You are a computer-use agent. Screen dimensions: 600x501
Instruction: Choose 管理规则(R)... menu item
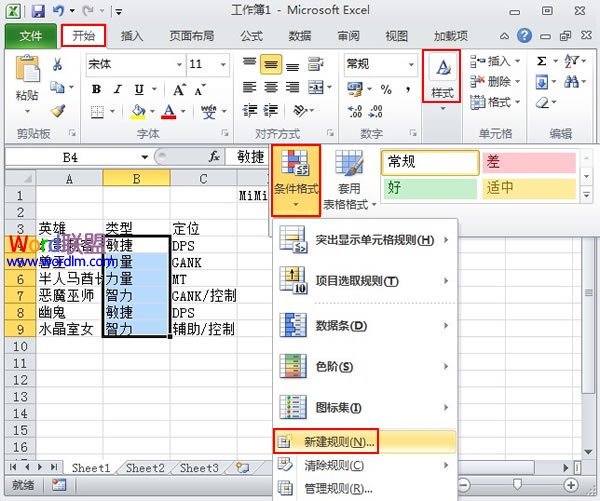pyautogui.click(x=365, y=488)
